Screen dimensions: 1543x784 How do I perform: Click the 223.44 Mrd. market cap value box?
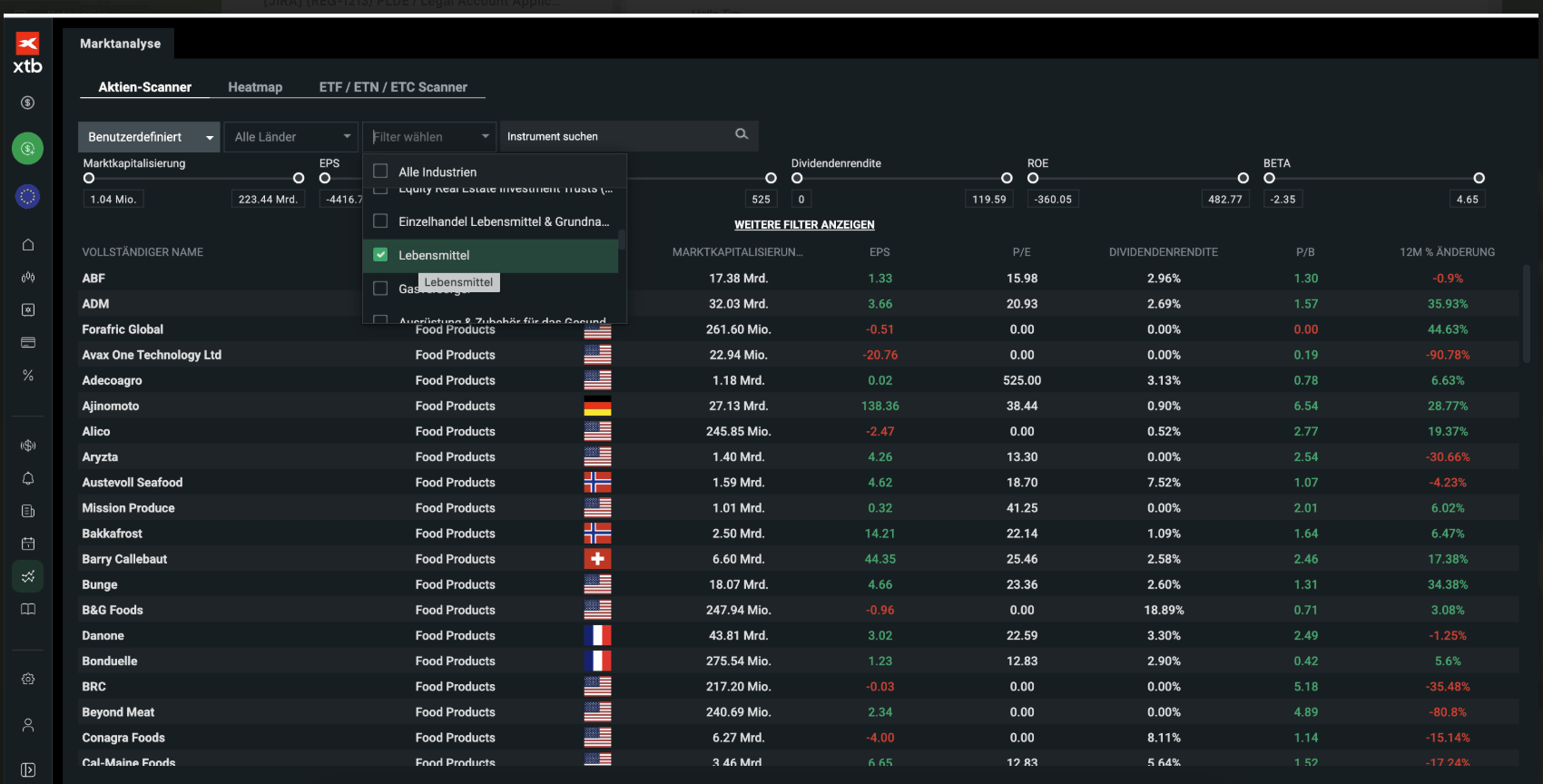click(268, 200)
